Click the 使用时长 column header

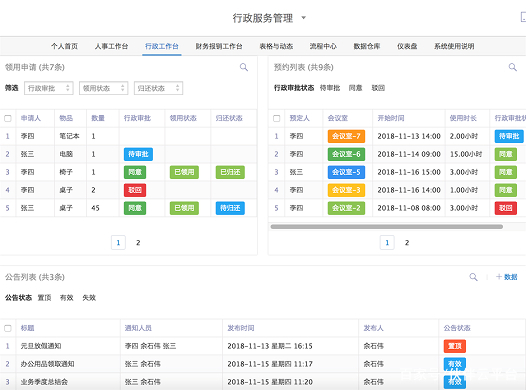[x=463, y=118]
